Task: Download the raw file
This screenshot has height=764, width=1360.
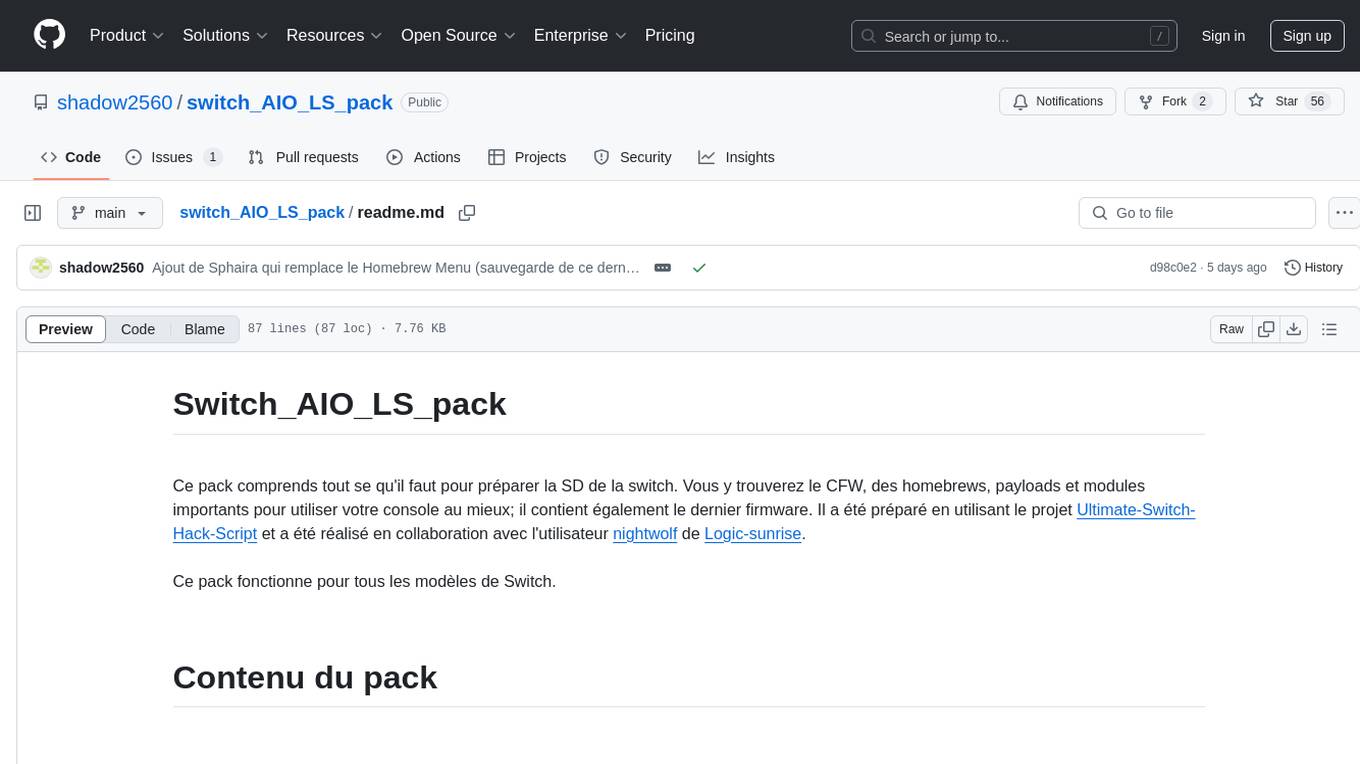Action: [1293, 329]
